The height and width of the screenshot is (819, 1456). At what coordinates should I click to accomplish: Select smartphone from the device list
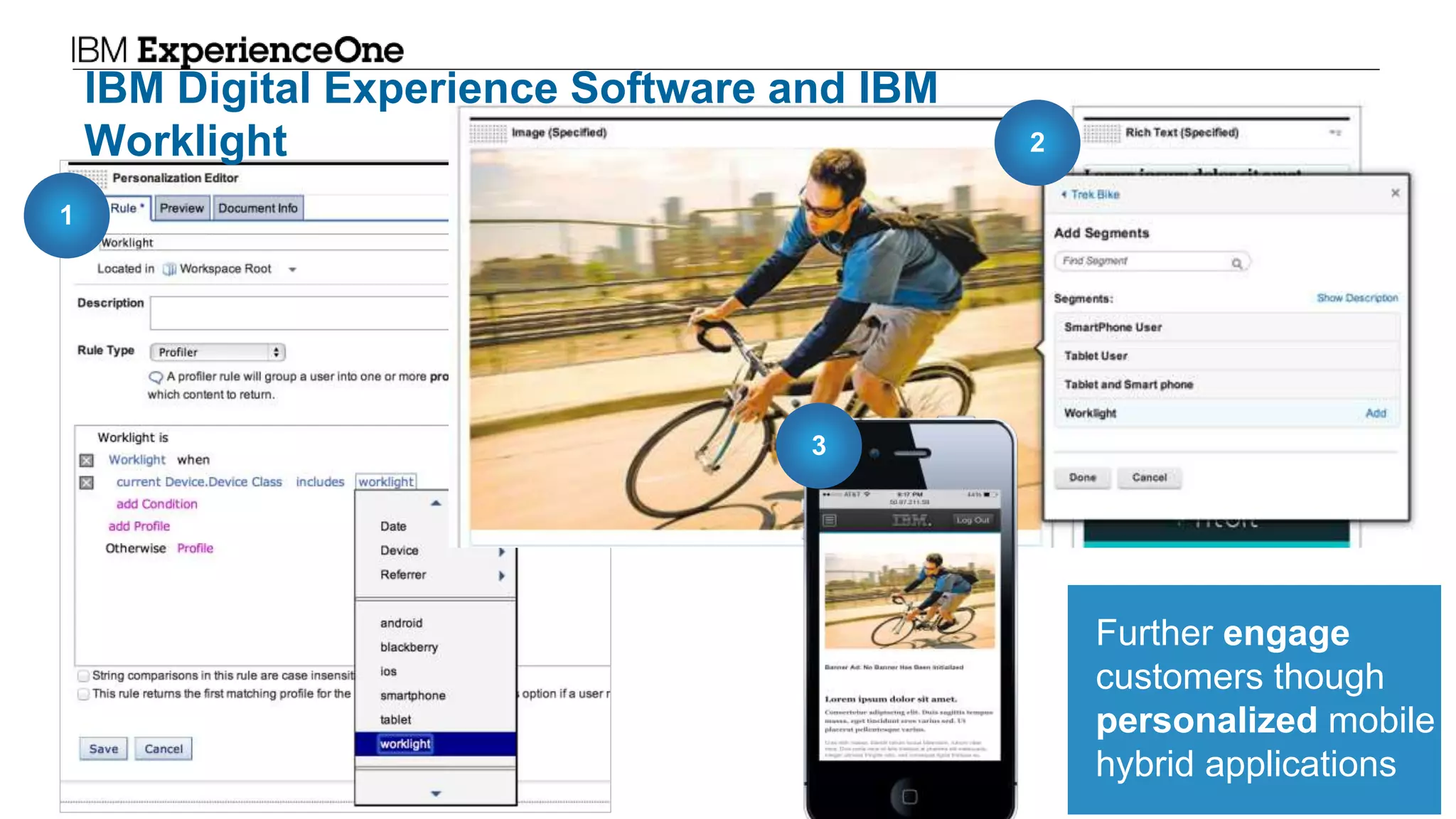coord(412,696)
